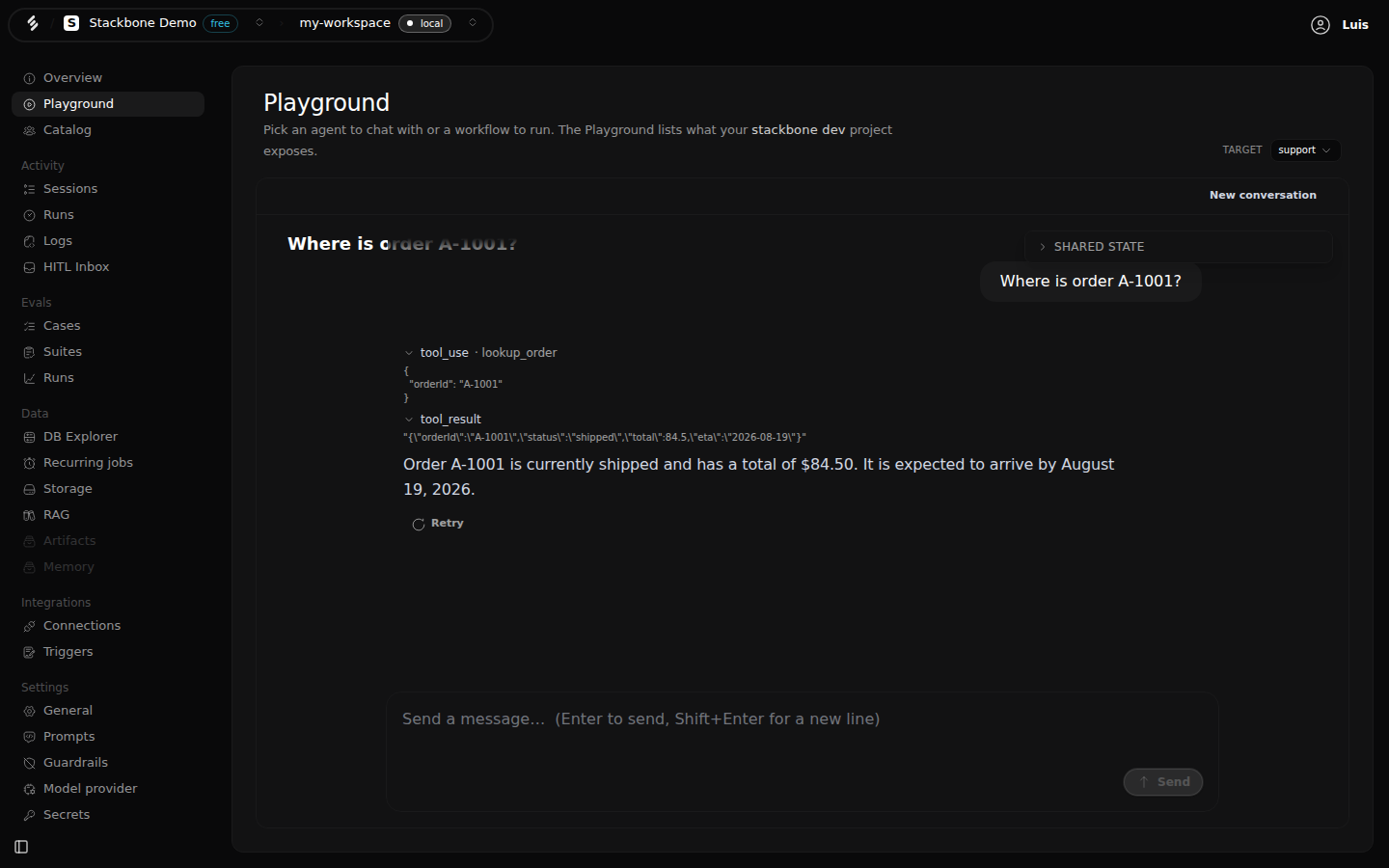1389x868 pixels.
Task: Click the DB Explorer icon
Action: coord(29,437)
